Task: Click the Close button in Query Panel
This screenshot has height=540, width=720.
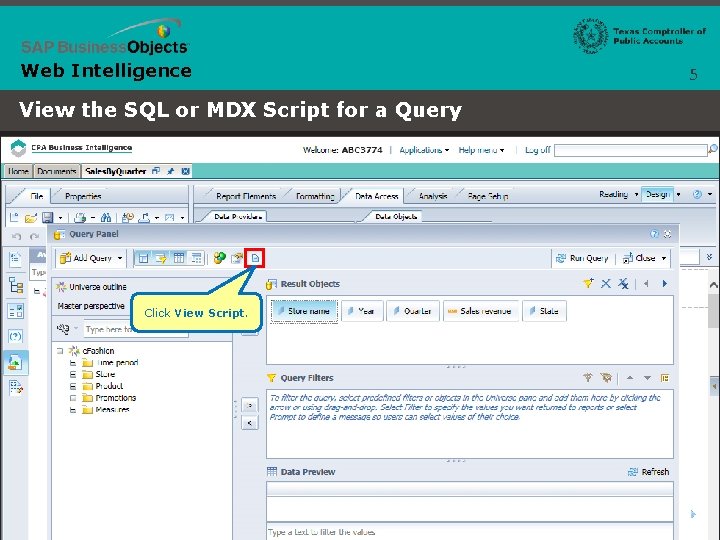Action: coord(639,258)
